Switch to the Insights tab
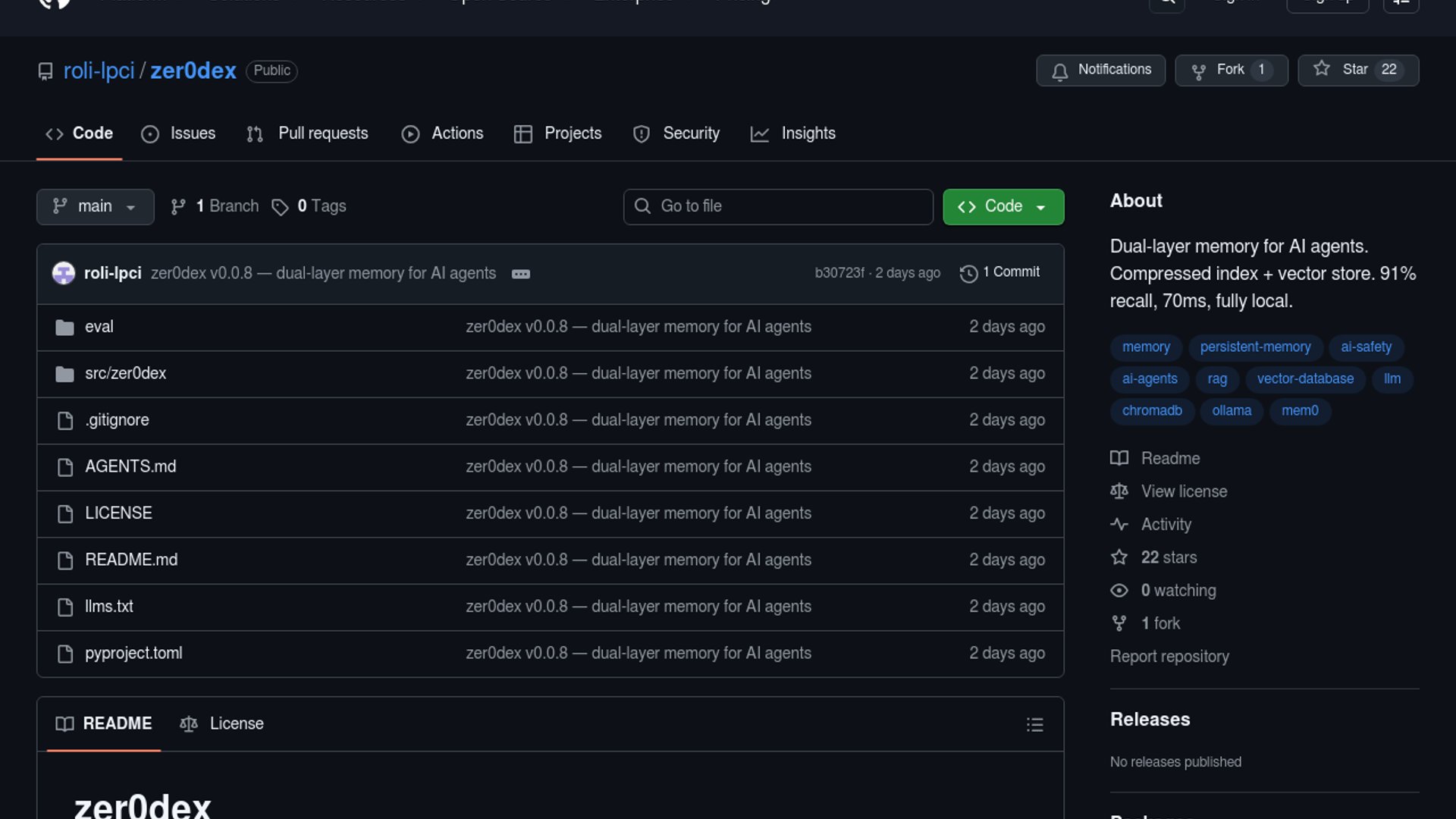Image resolution: width=1456 pixels, height=819 pixels. pos(793,133)
